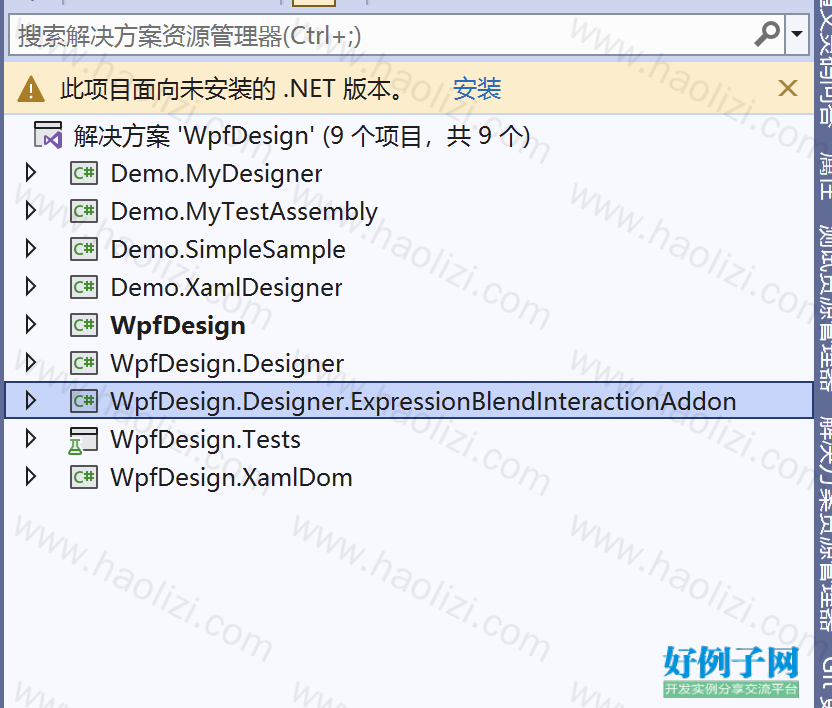
Task: Expand the ExpressionBlendInteractionAddon project
Action: coord(30,401)
